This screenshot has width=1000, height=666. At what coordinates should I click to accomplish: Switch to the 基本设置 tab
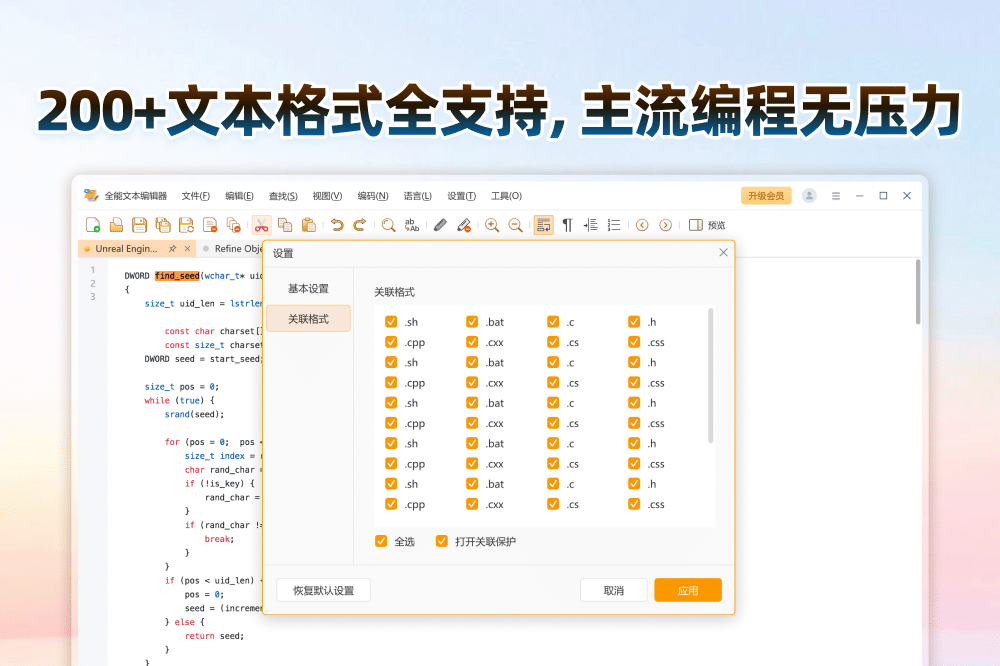308,289
